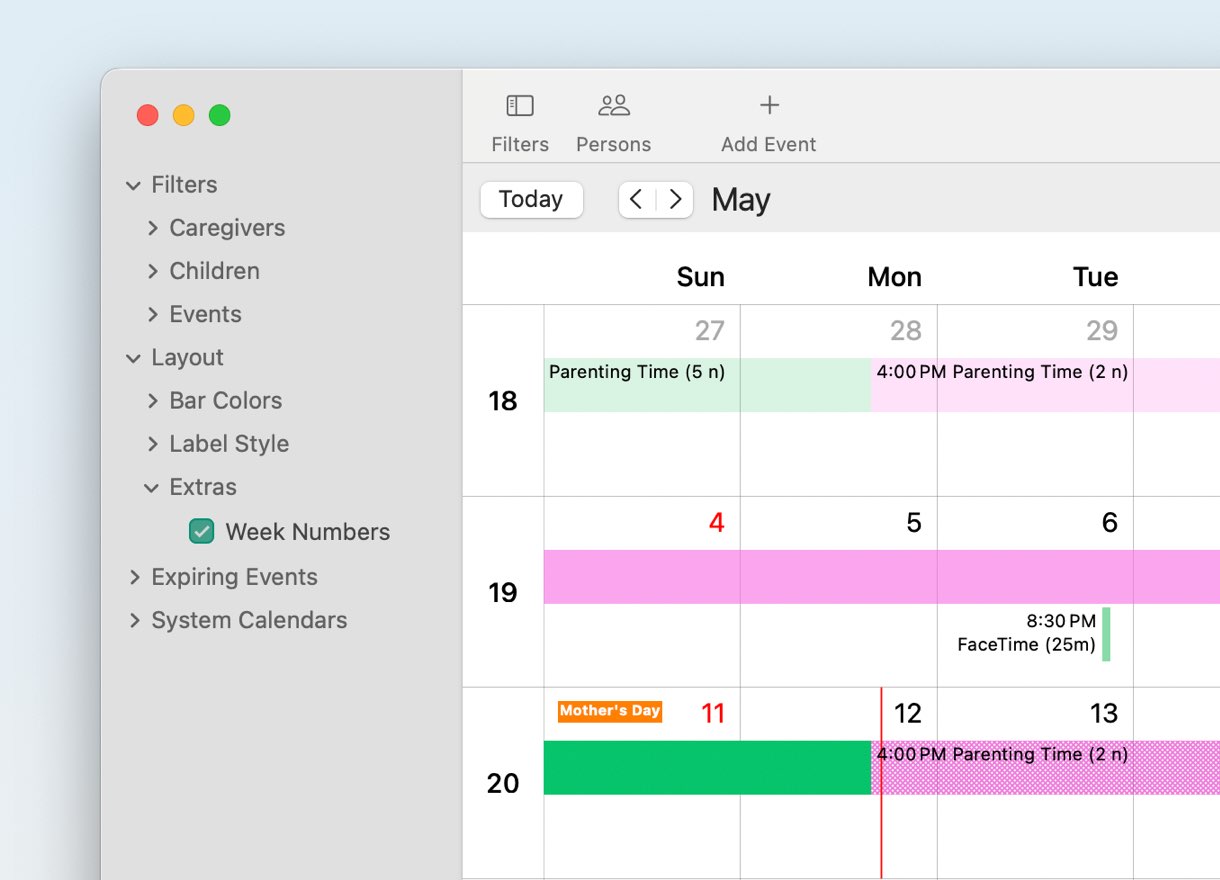Click the Tue column header
The image size is (1220, 880).
(x=1096, y=277)
